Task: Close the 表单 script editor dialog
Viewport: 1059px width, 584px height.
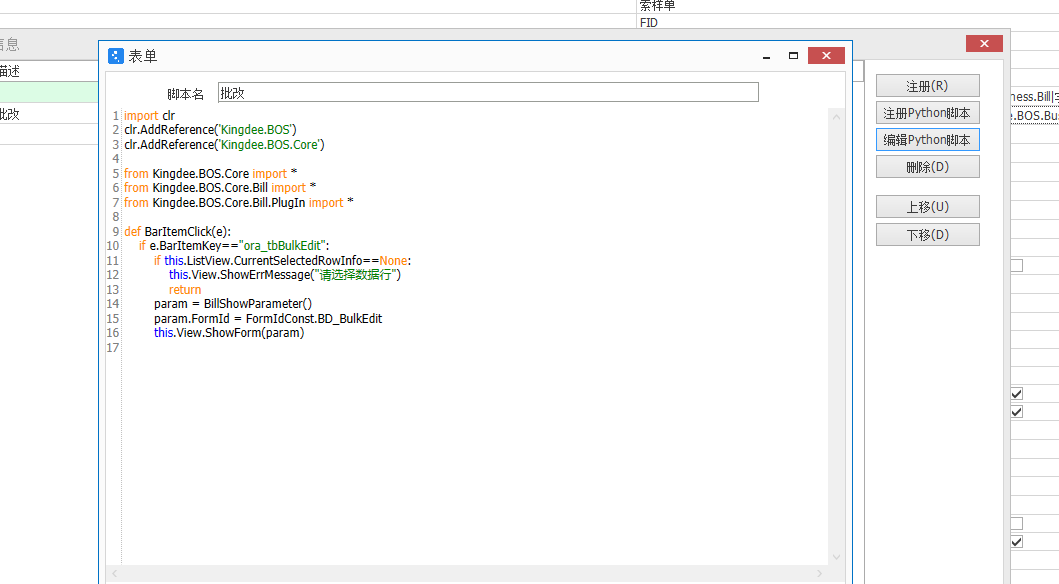Action: tap(829, 57)
